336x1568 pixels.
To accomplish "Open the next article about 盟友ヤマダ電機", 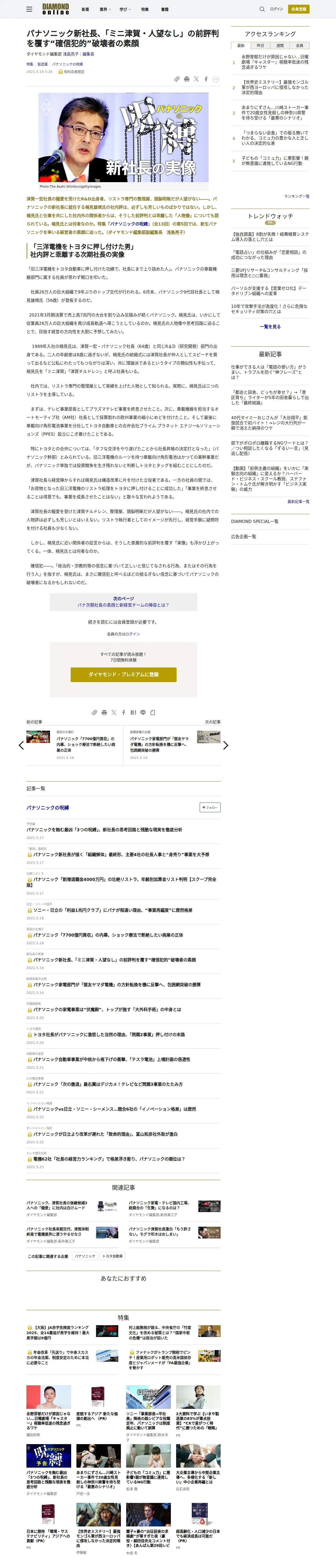I will pos(160,745).
